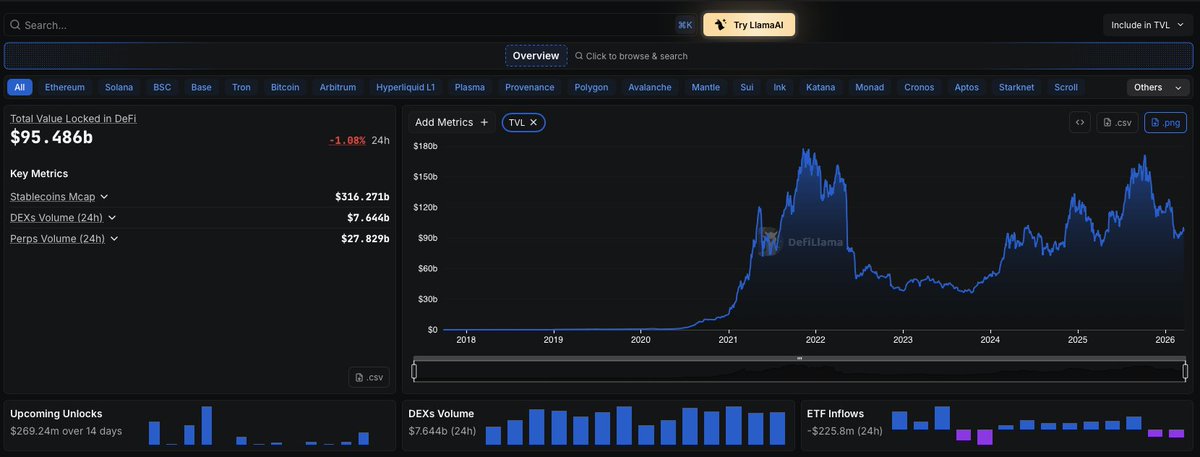The width and height of the screenshot is (1200, 457).
Task: Filter by Aptos chain
Action: (967, 87)
